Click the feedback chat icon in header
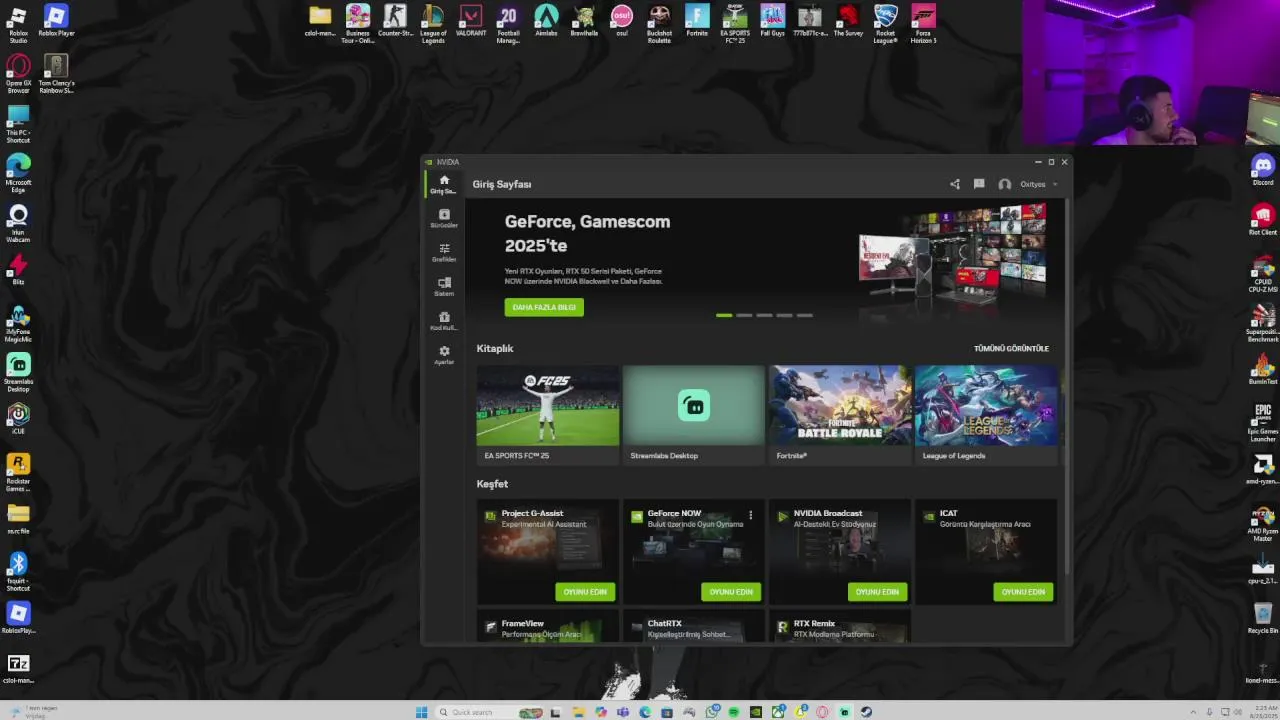Viewport: 1280px width, 720px height. tap(979, 184)
